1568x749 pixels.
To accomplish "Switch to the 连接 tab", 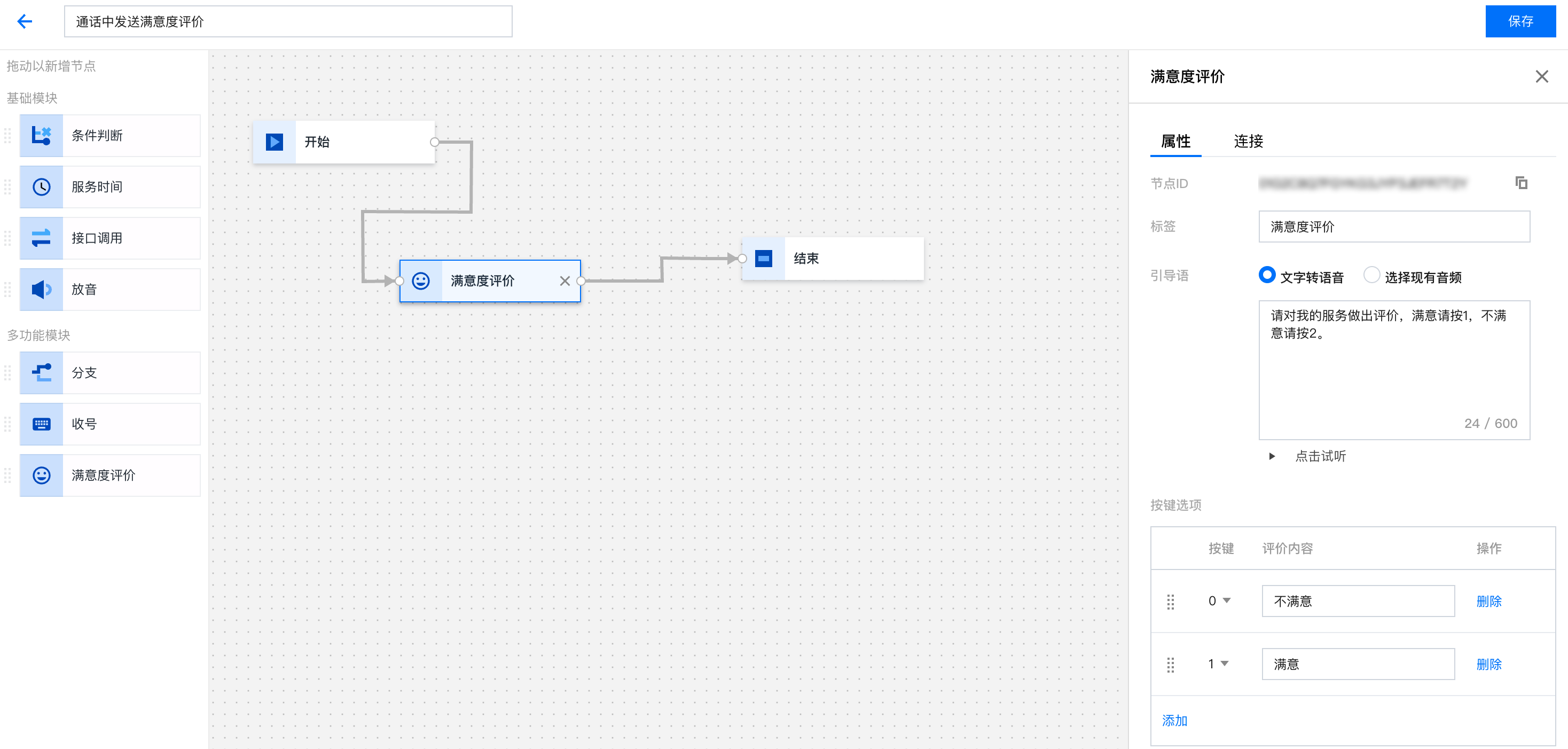I will 1248,141.
